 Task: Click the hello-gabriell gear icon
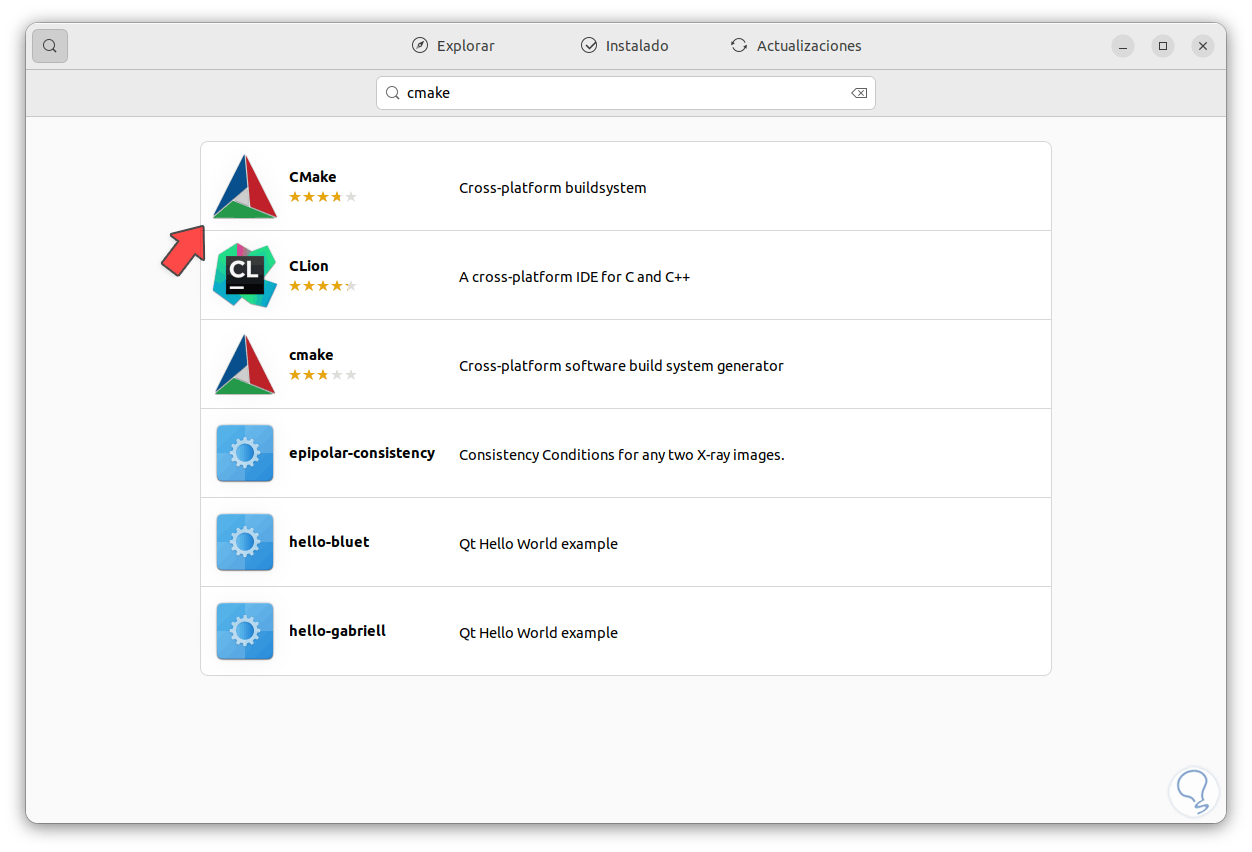click(x=245, y=631)
